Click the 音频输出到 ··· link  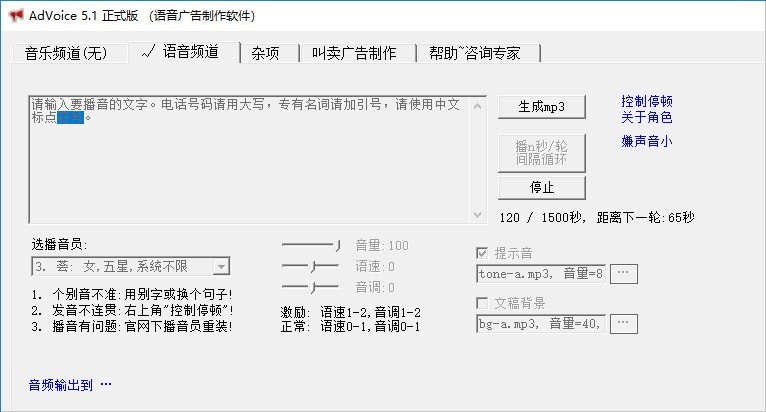pos(70,385)
